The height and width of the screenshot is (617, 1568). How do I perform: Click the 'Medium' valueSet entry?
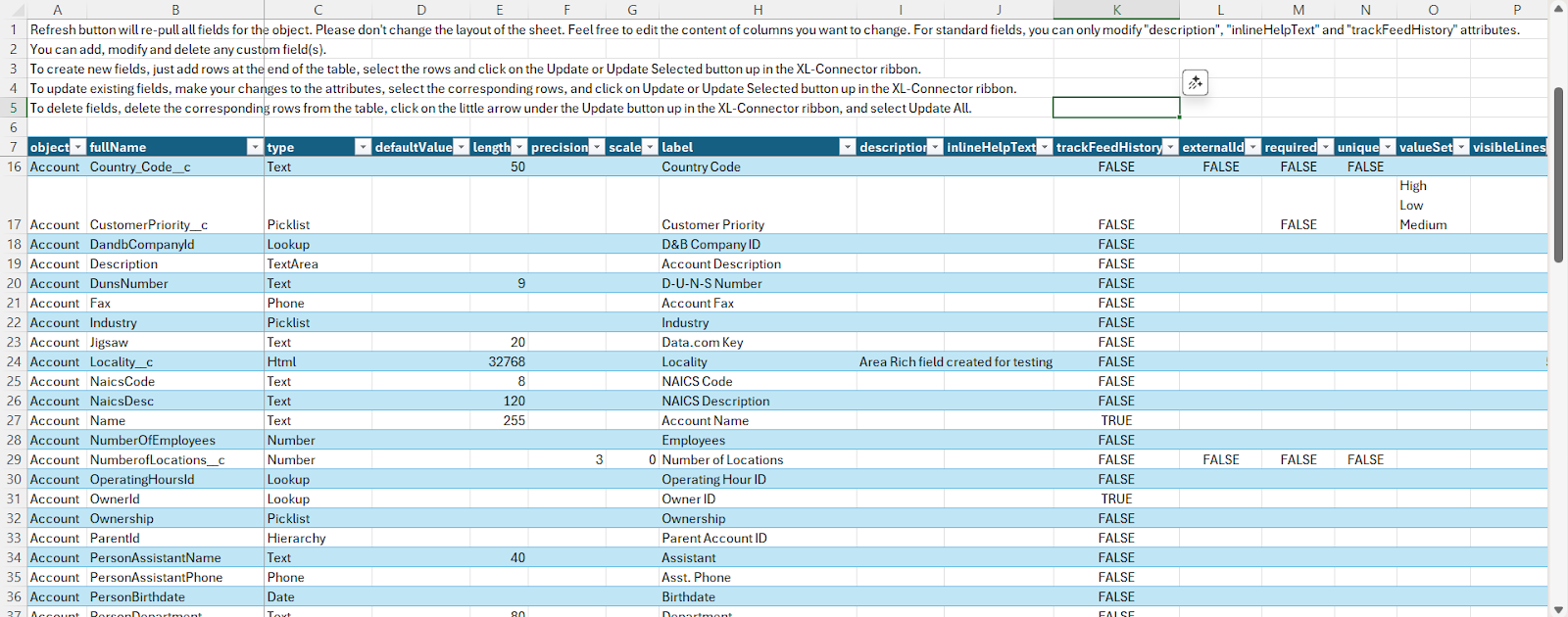point(1423,224)
